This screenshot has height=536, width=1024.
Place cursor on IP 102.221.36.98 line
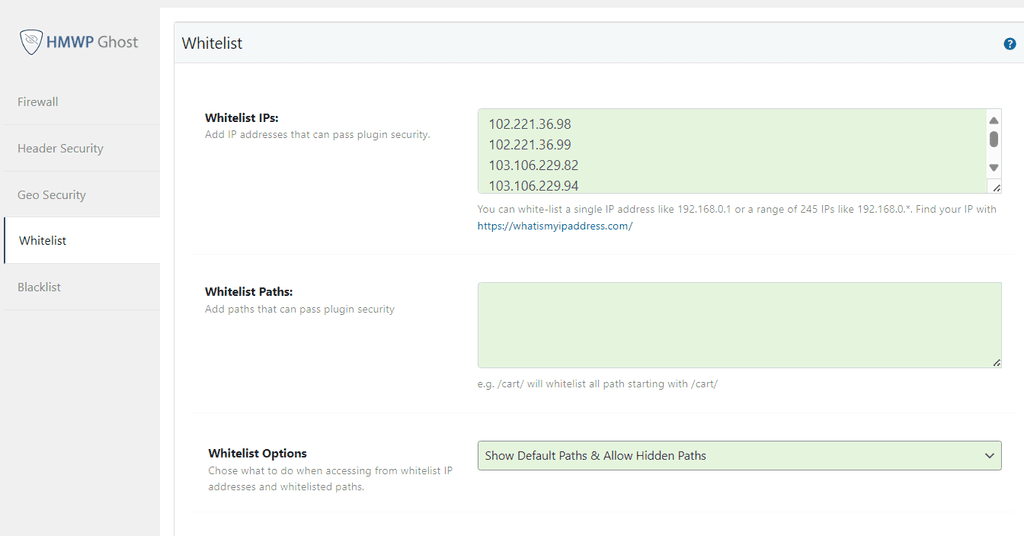[x=529, y=124]
